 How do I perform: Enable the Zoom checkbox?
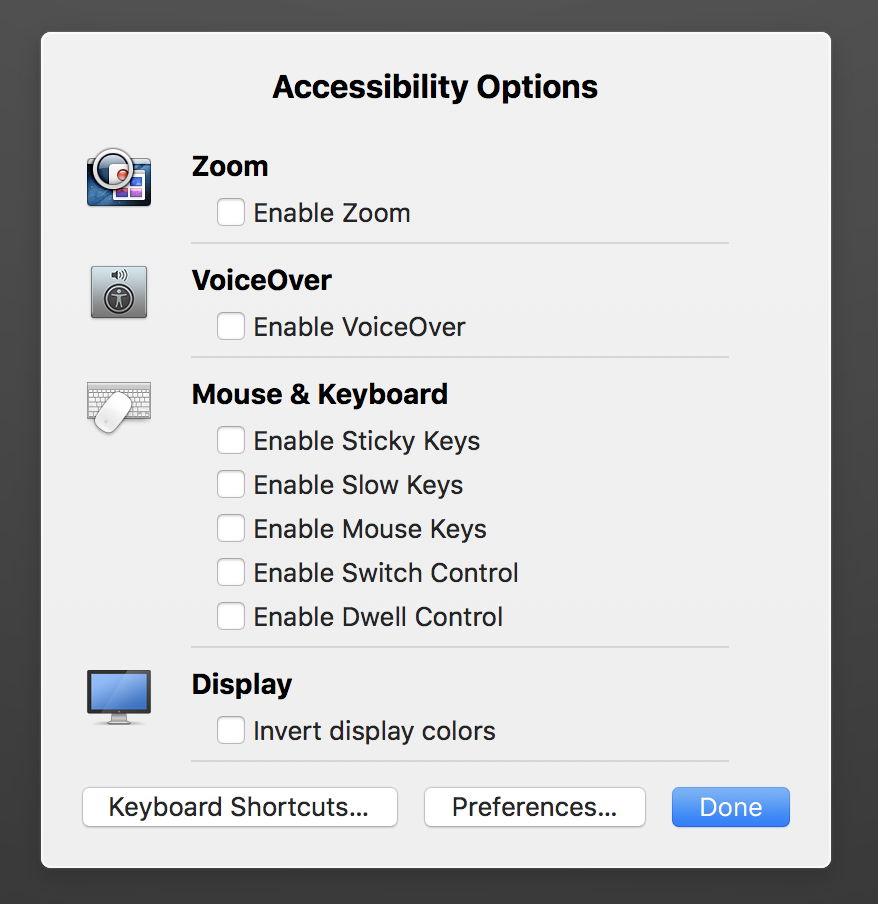pyautogui.click(x=231, y=213)
